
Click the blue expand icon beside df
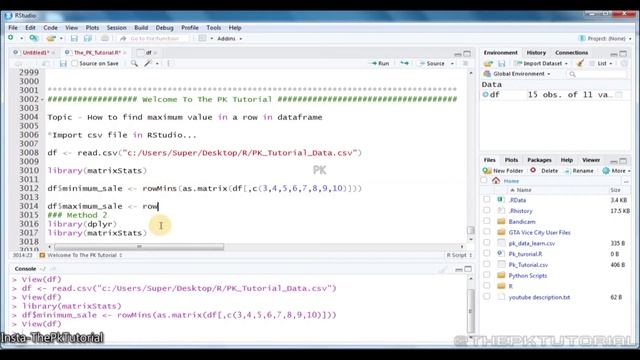point(485,94)
